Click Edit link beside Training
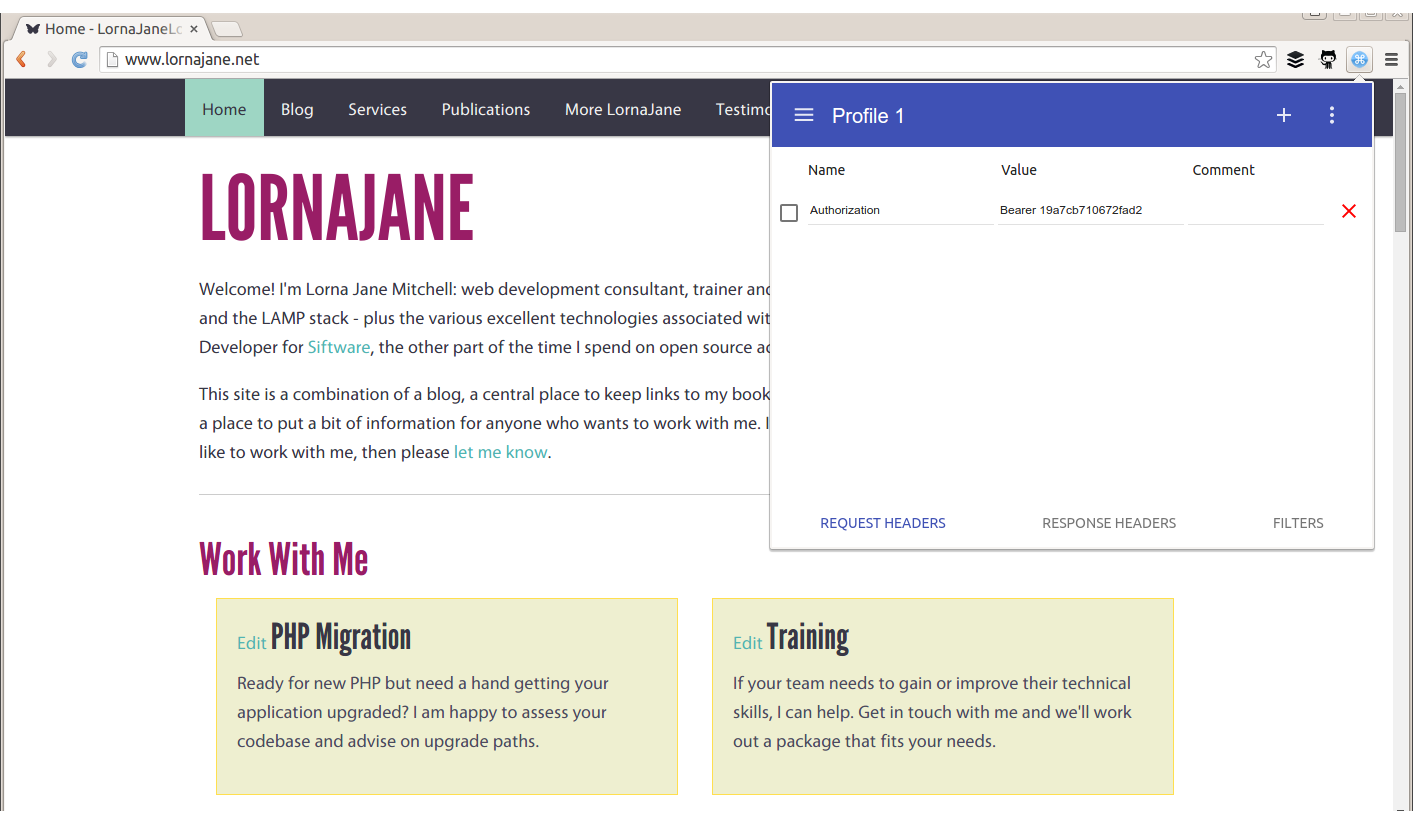Image resolution: width=1413 pixels, height=824 pixels. click(x=748, y=643)
